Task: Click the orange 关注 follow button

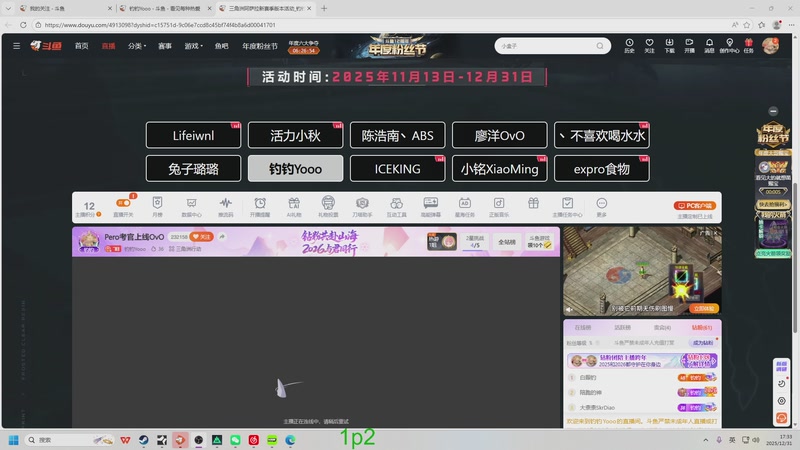Action: pyautogui.click(x=201, y=237)
